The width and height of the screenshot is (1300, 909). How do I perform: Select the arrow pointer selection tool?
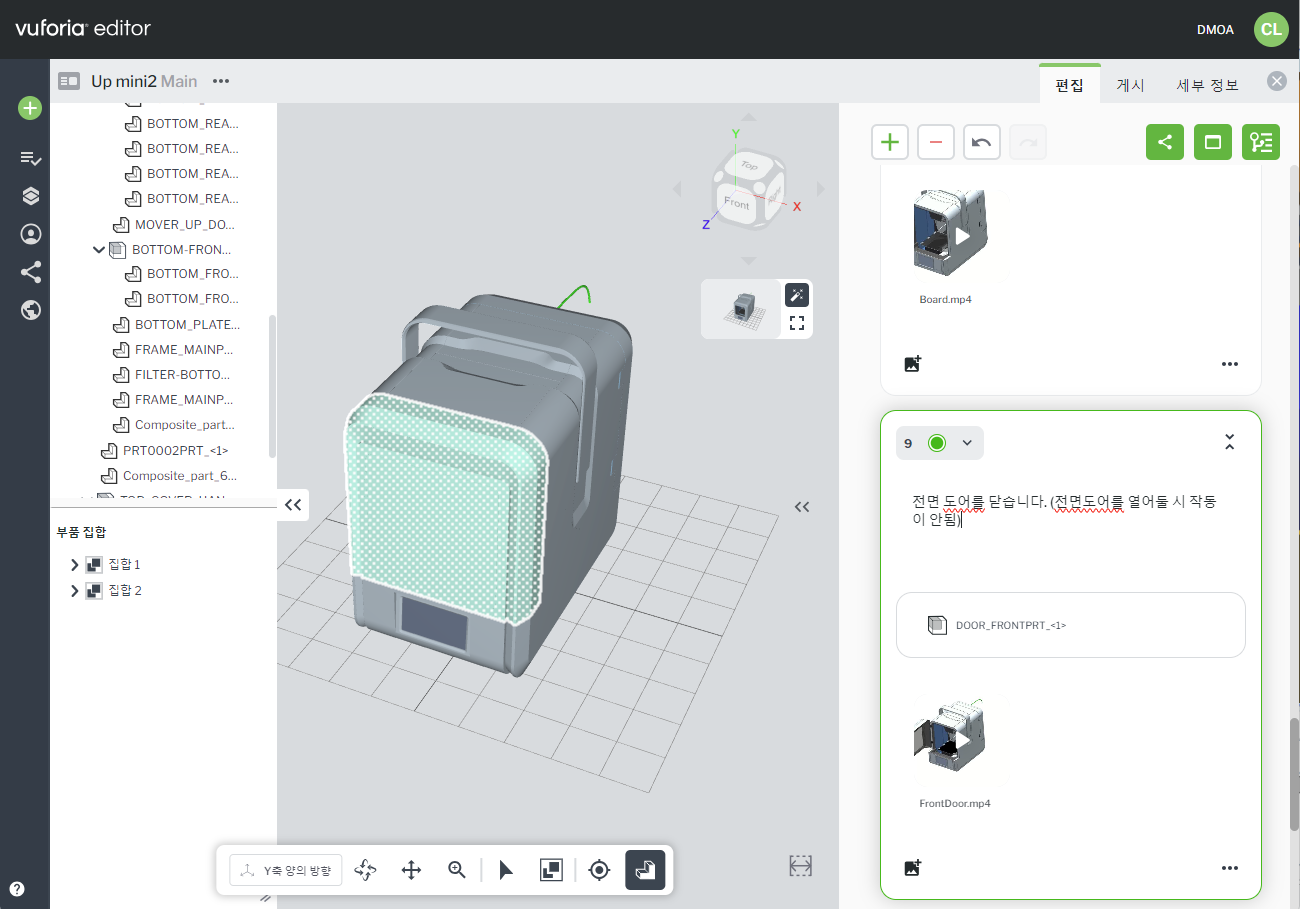506,870
